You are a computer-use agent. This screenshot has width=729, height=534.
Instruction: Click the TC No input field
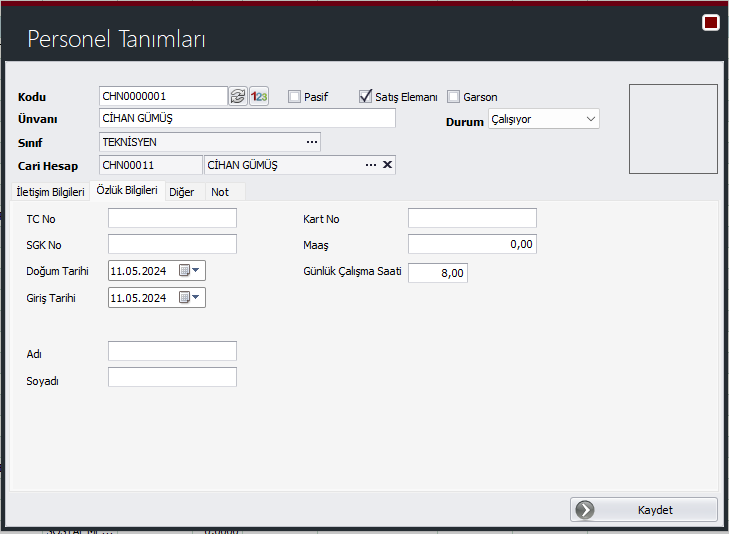point(172,218)
